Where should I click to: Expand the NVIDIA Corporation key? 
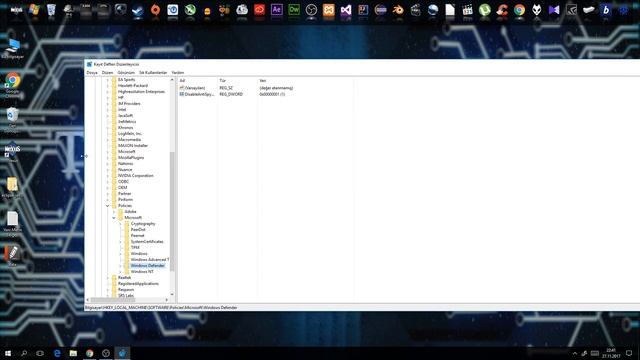tap(108, 176)
